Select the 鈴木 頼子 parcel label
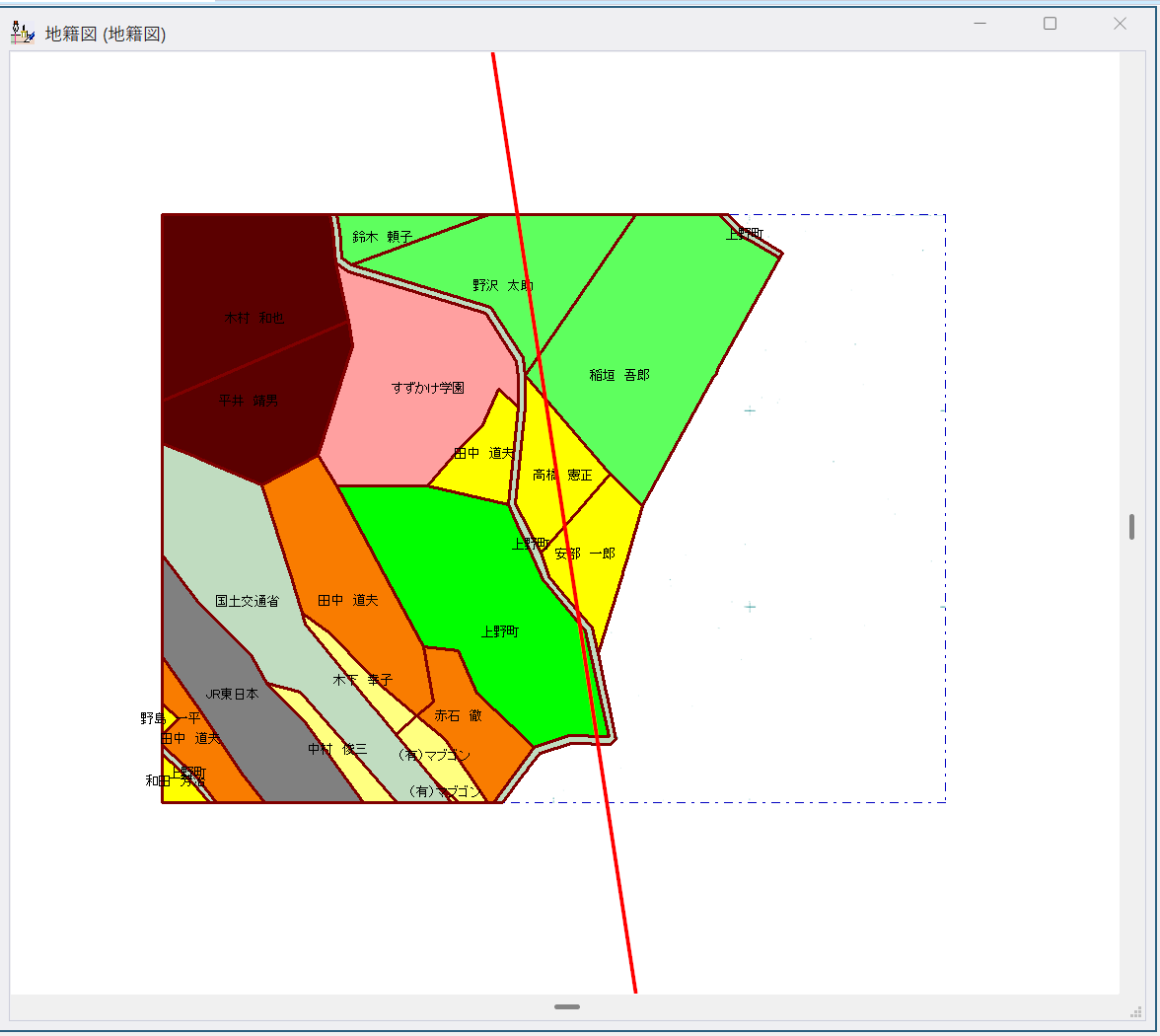 click(x=382, y=237)
